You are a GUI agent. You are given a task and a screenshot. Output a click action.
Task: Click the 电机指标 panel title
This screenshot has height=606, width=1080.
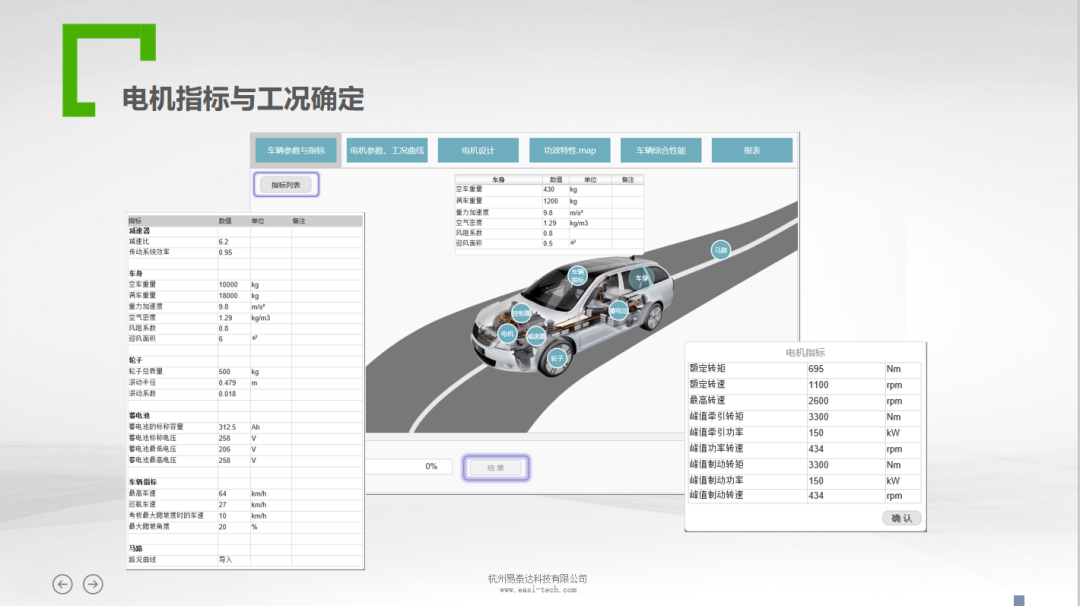point(805,353)
